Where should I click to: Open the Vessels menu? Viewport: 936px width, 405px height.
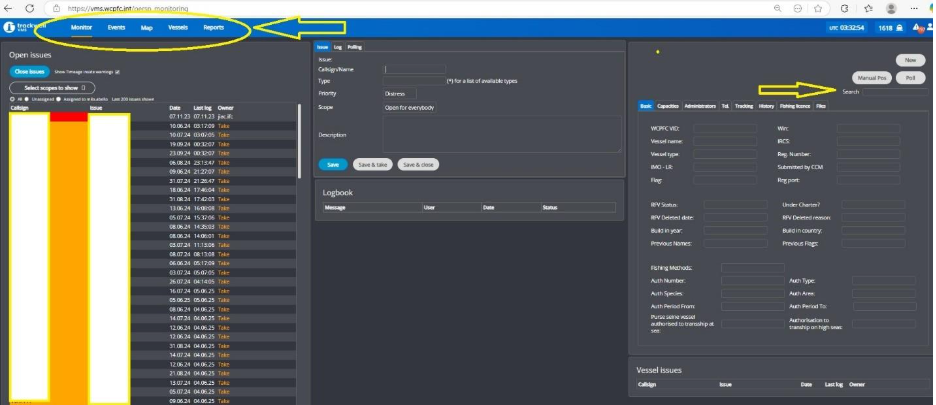point(178,27)
